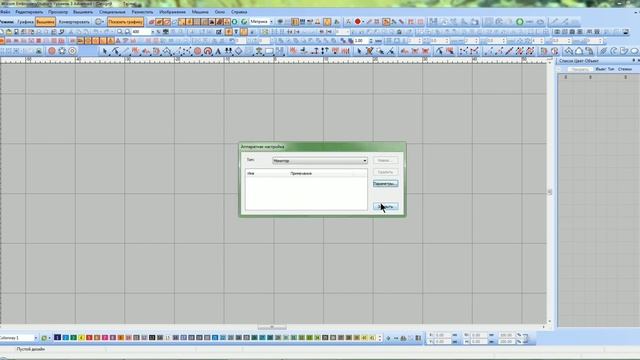This screenshot has width=640, height=360.
Task: Click the Save design icon
Action: point(16,32)
